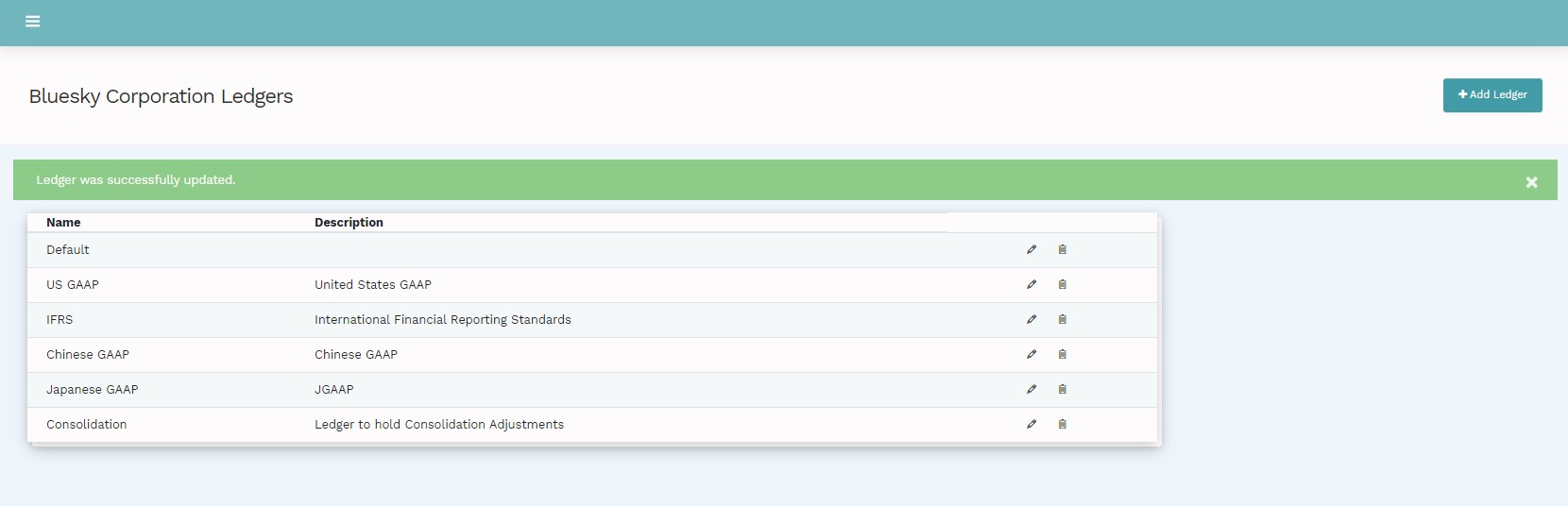Dismiss the success notification banner
Image resolution: width=1568 pixels, height=506 pixels.
(x=1531, y=182)
